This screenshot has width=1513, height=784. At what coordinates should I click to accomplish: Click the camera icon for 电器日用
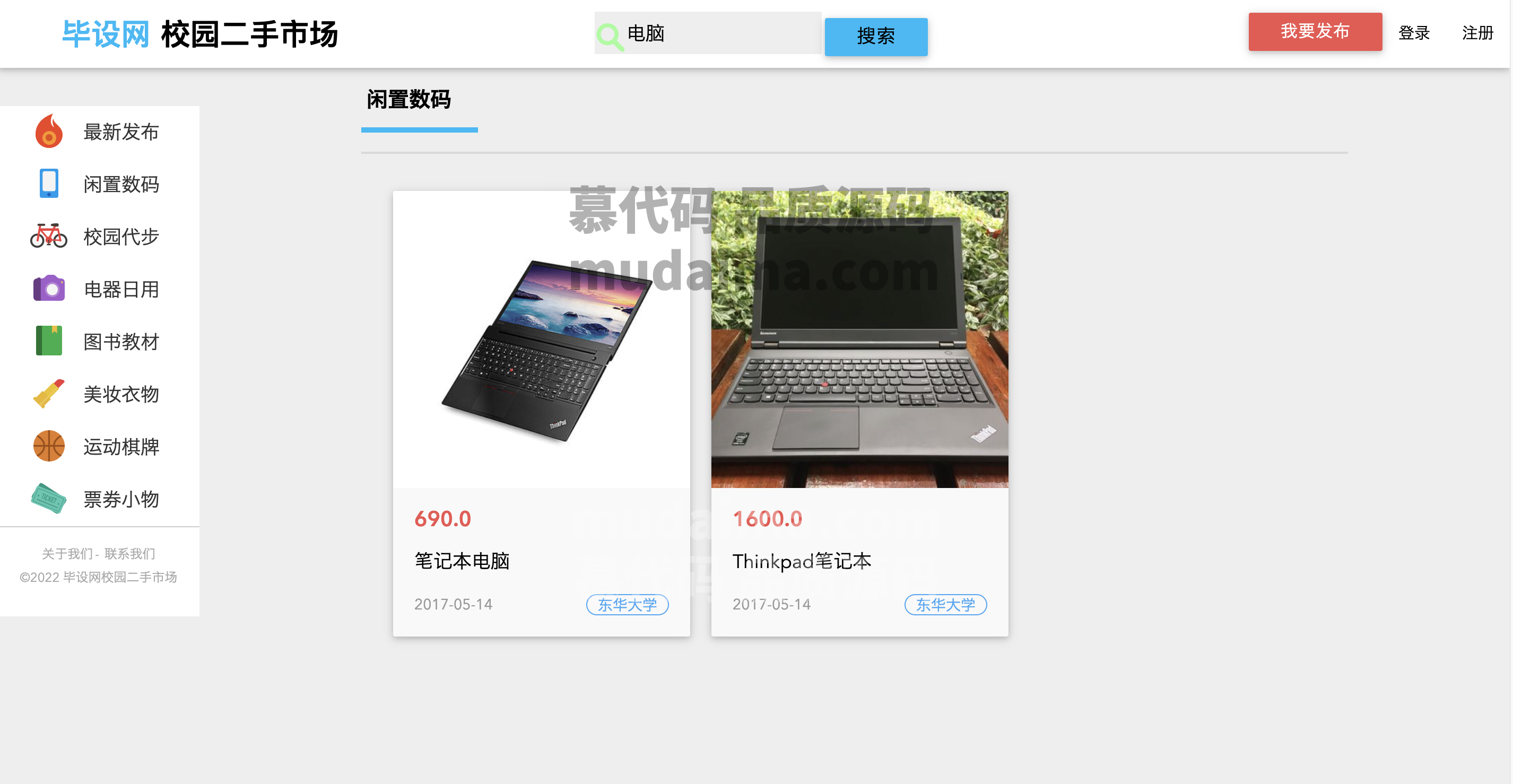click(x=49, y=289)
